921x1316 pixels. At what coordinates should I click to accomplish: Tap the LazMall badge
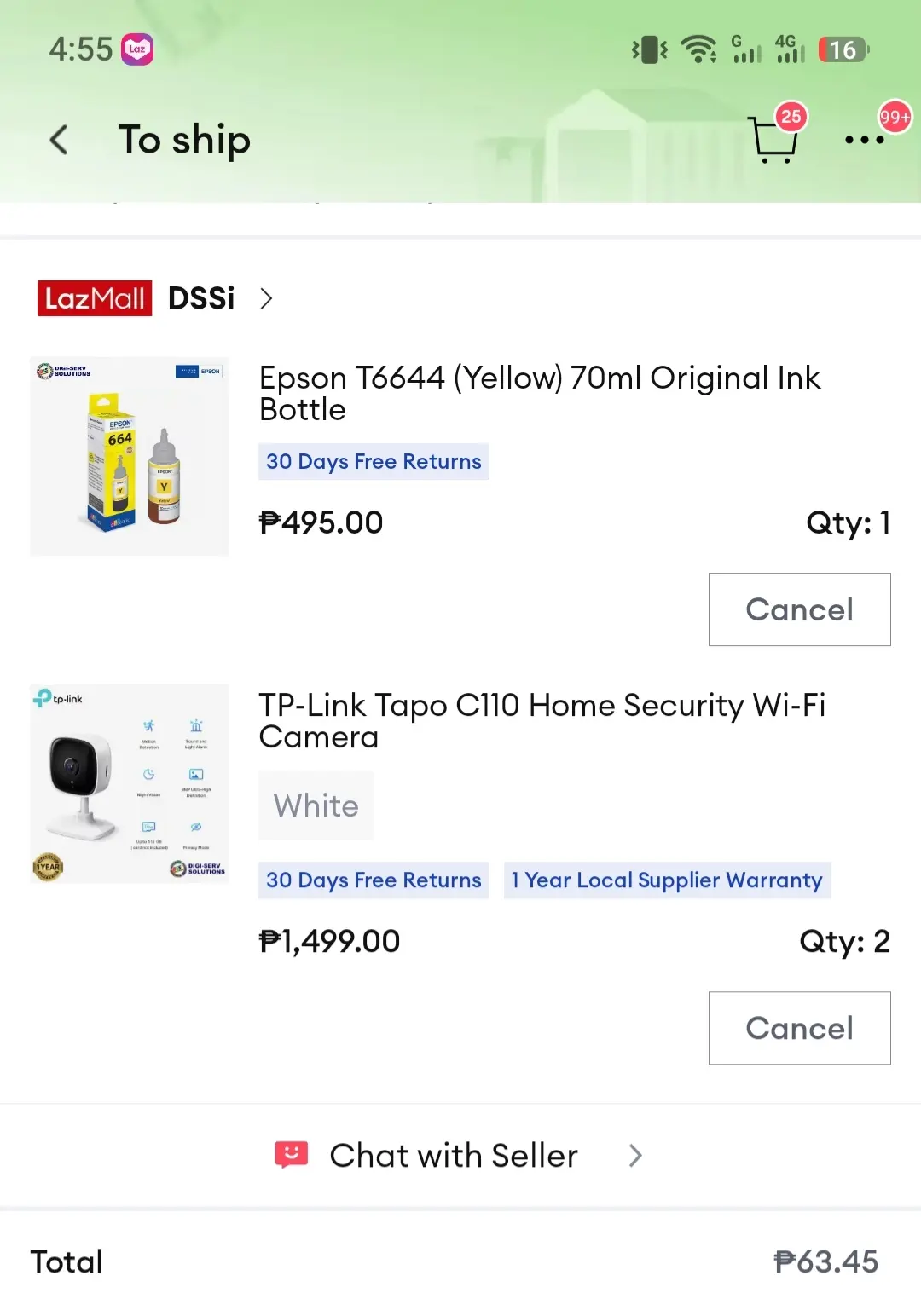[95, 298]
